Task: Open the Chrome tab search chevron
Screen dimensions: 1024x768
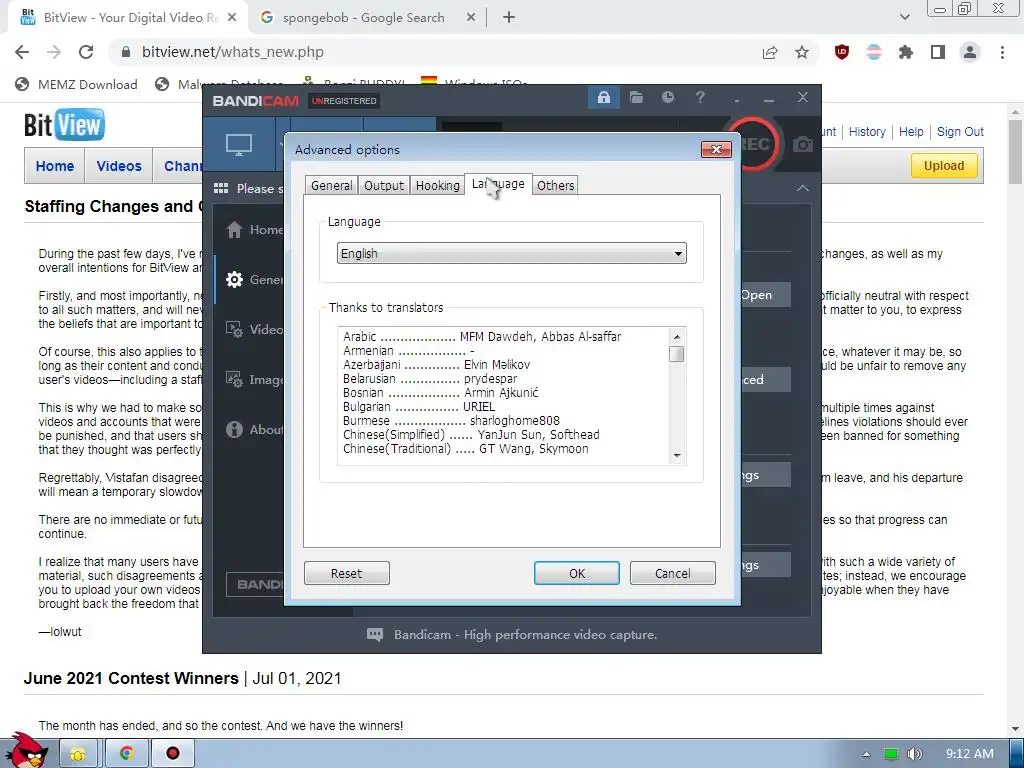Action: pos(904,18)
